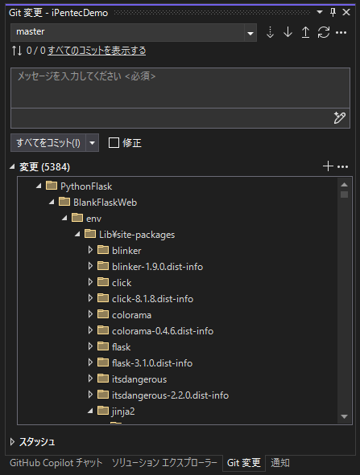Expand the itsdangerous-2.2.0.dist-info node
This screenshot has width=360, height=475.
90,394
